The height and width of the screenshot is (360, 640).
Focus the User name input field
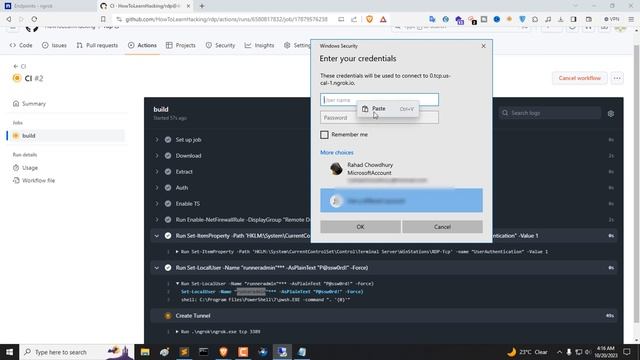pyautogui.click(x=379, y=100)
